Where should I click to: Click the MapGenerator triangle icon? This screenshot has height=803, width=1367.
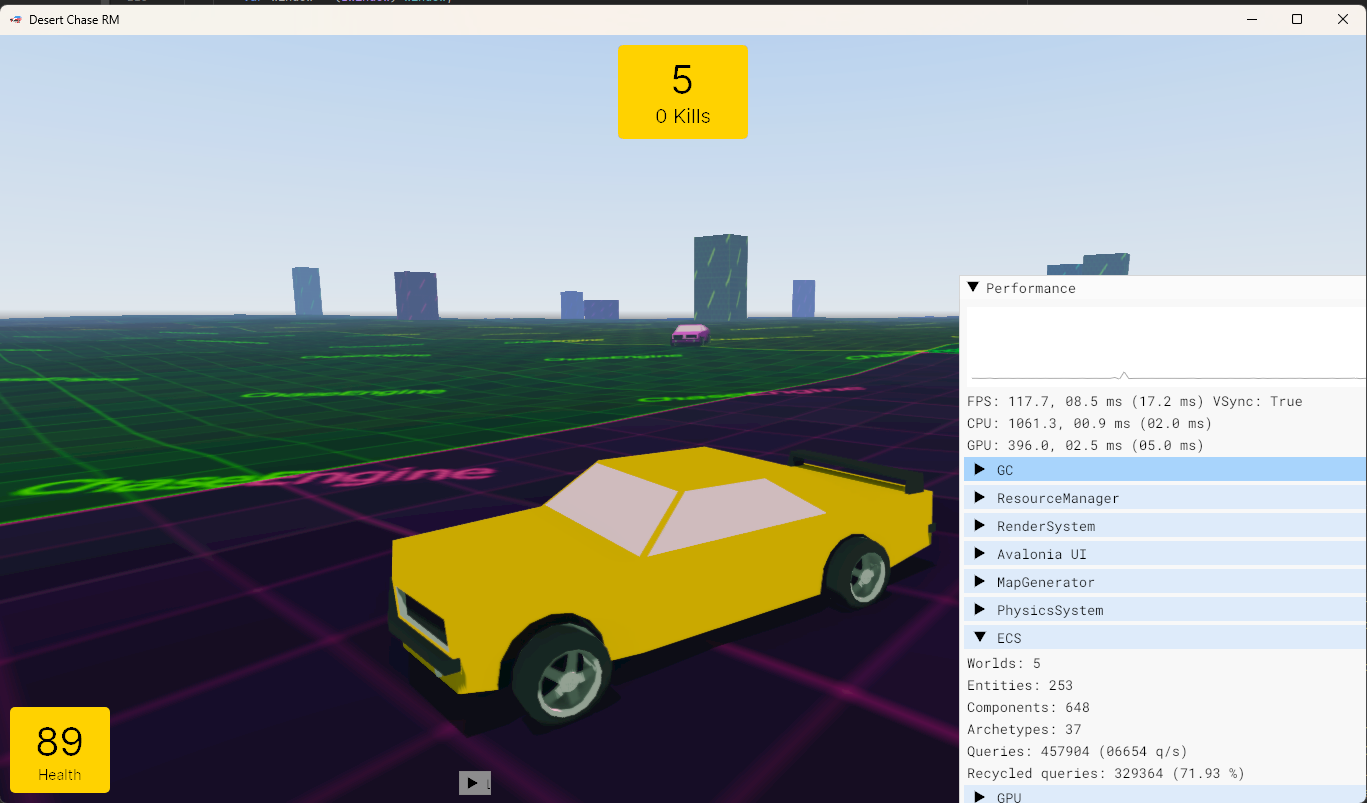[980, 581]
